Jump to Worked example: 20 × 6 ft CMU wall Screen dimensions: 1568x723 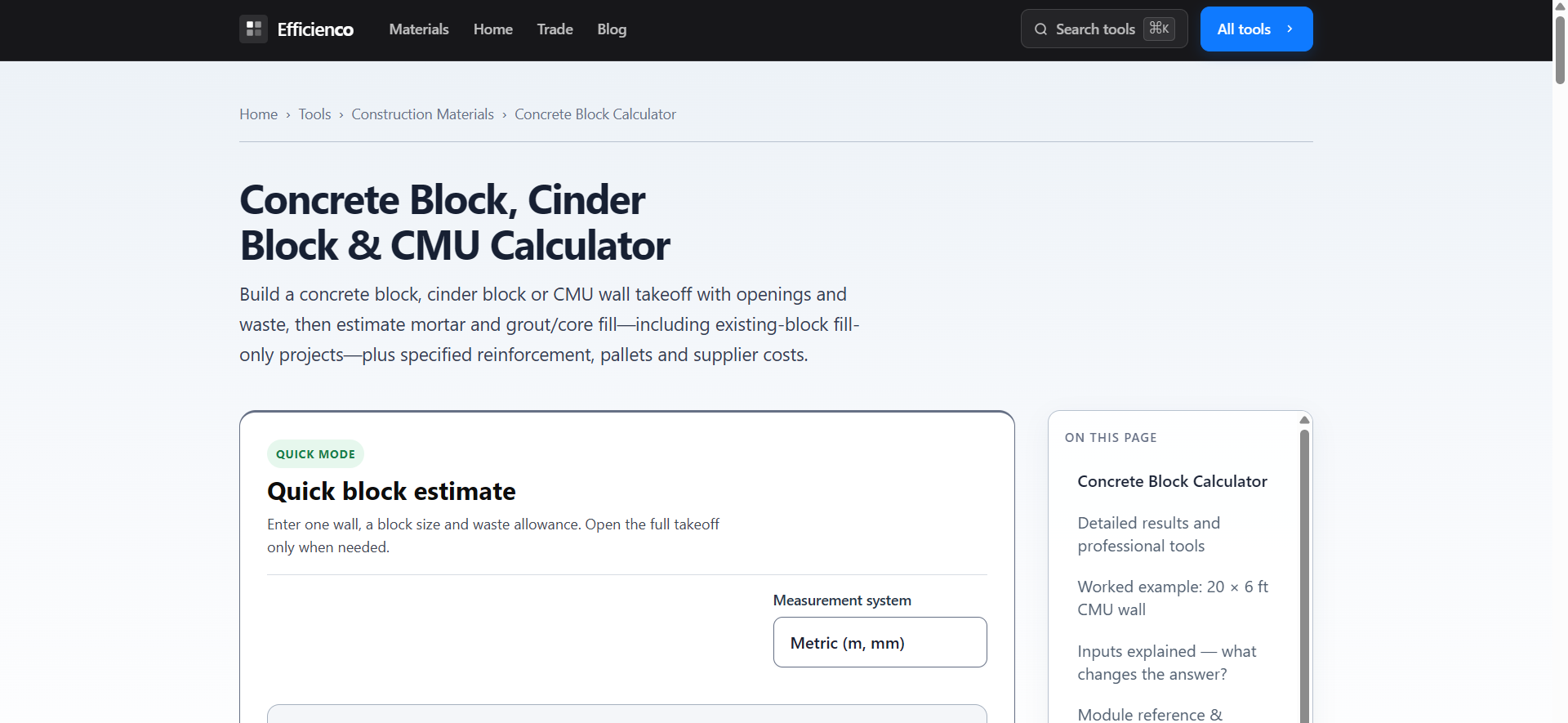1173,598
